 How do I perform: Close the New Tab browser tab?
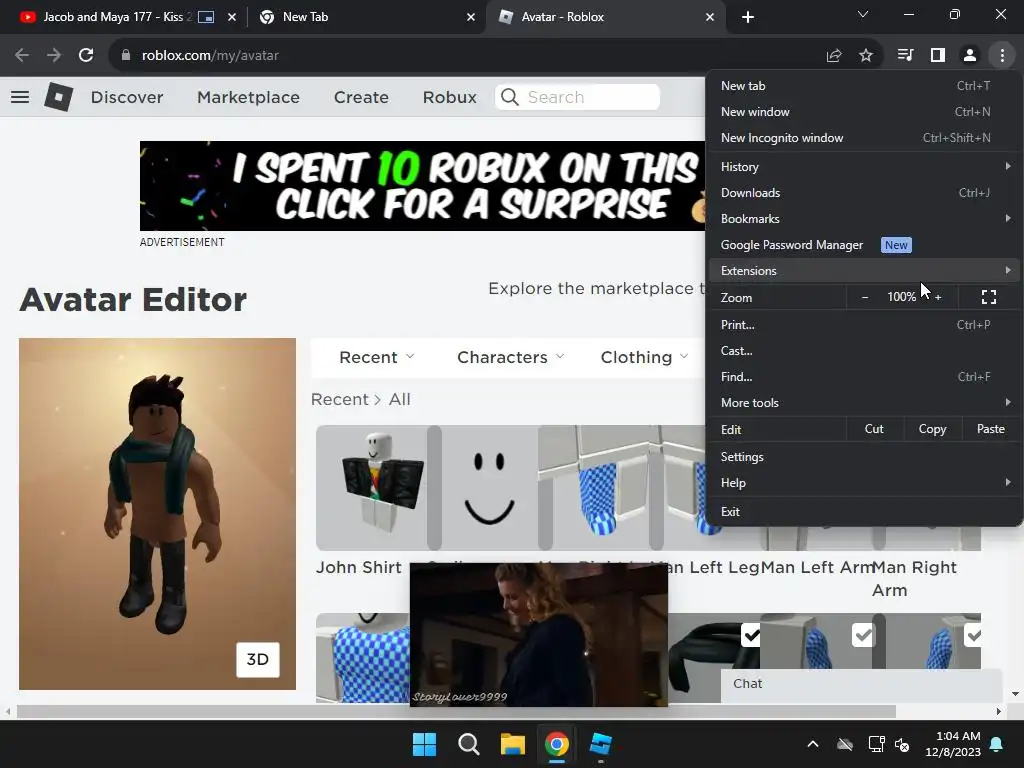coord(471,17)
